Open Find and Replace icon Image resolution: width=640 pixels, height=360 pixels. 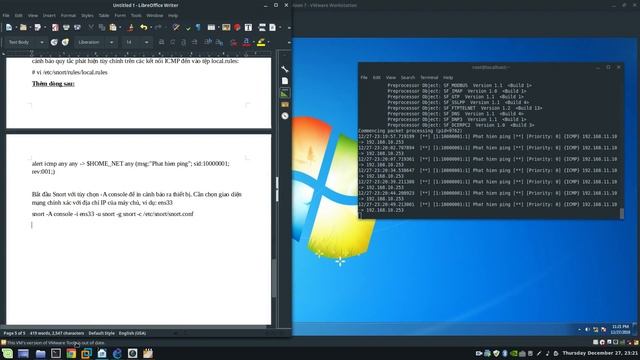[176, 27]
